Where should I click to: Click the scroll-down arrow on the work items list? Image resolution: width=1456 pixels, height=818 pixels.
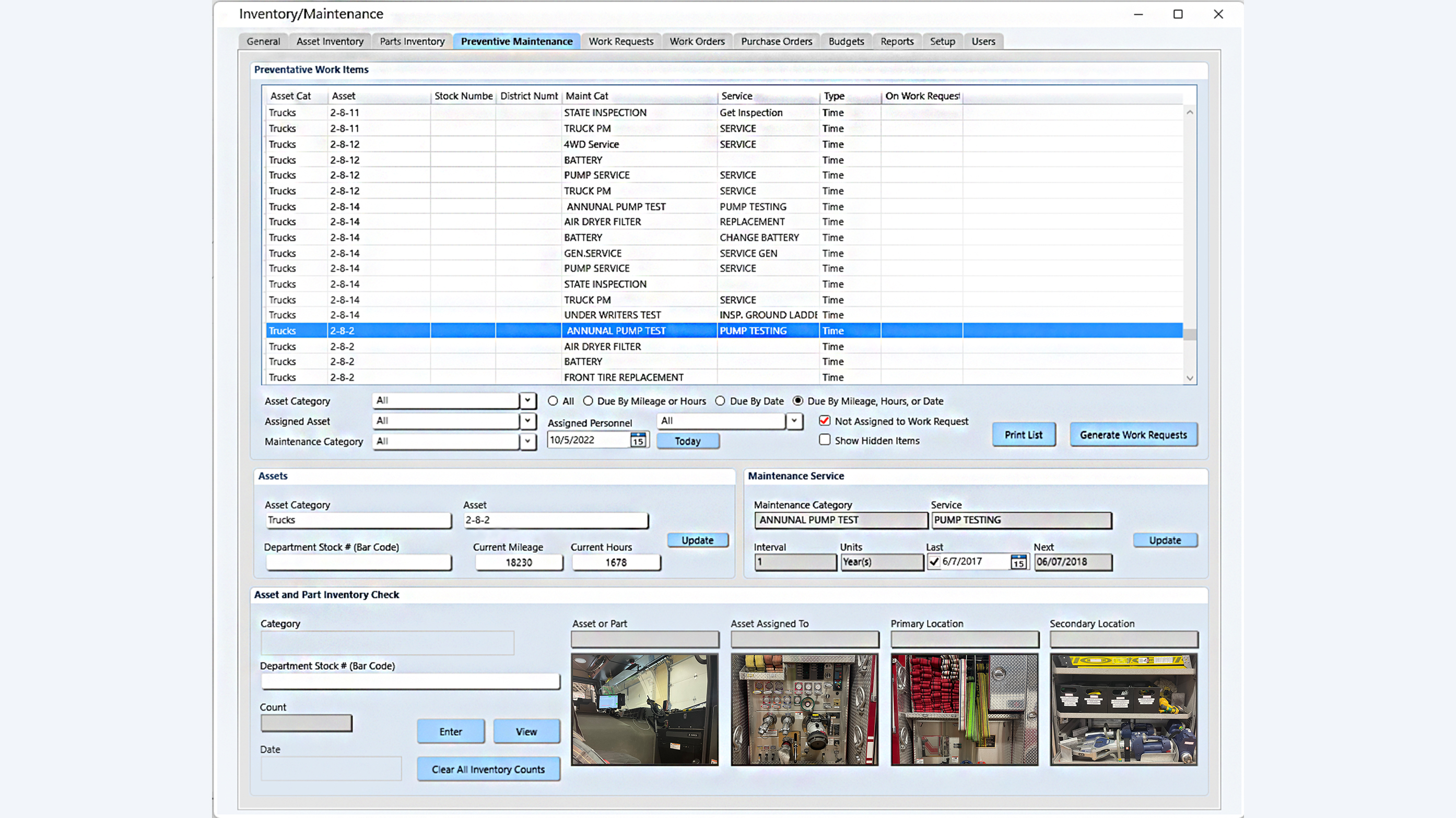click(1190, 378)
